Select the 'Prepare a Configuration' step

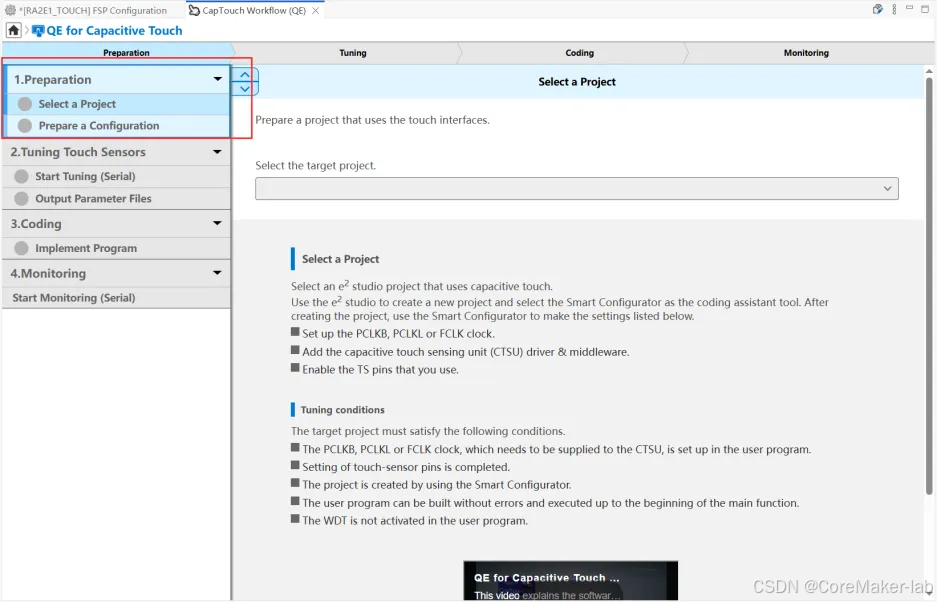click(x=118, y=126)
